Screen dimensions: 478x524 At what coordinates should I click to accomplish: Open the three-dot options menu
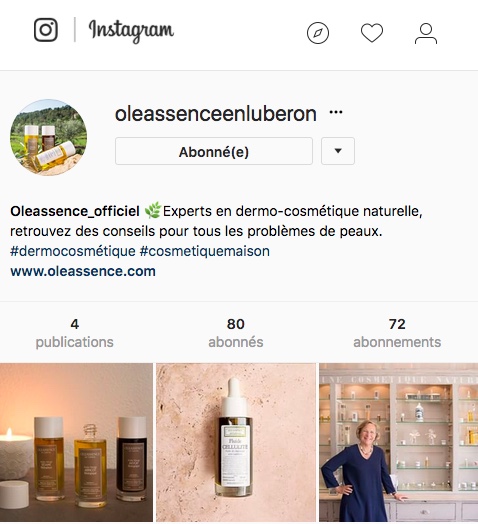[x=336, y=112]
